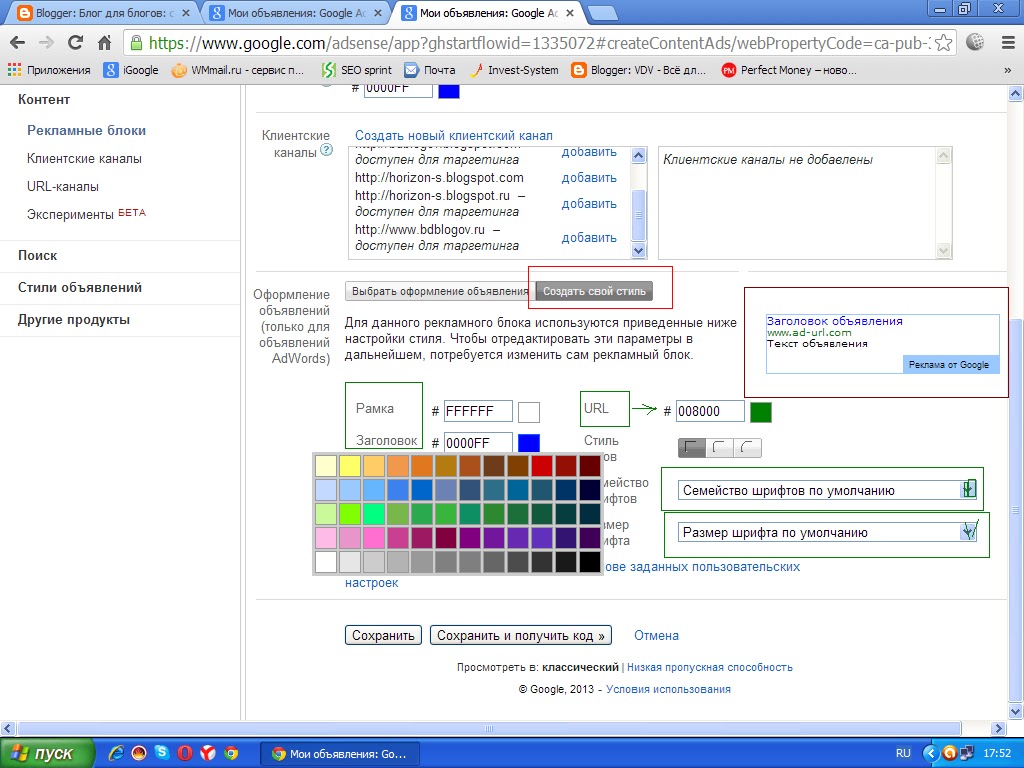1024x768 pixels.
Task: Select the square corner style option
Action: pyautogui.click(x=692, y=447)
